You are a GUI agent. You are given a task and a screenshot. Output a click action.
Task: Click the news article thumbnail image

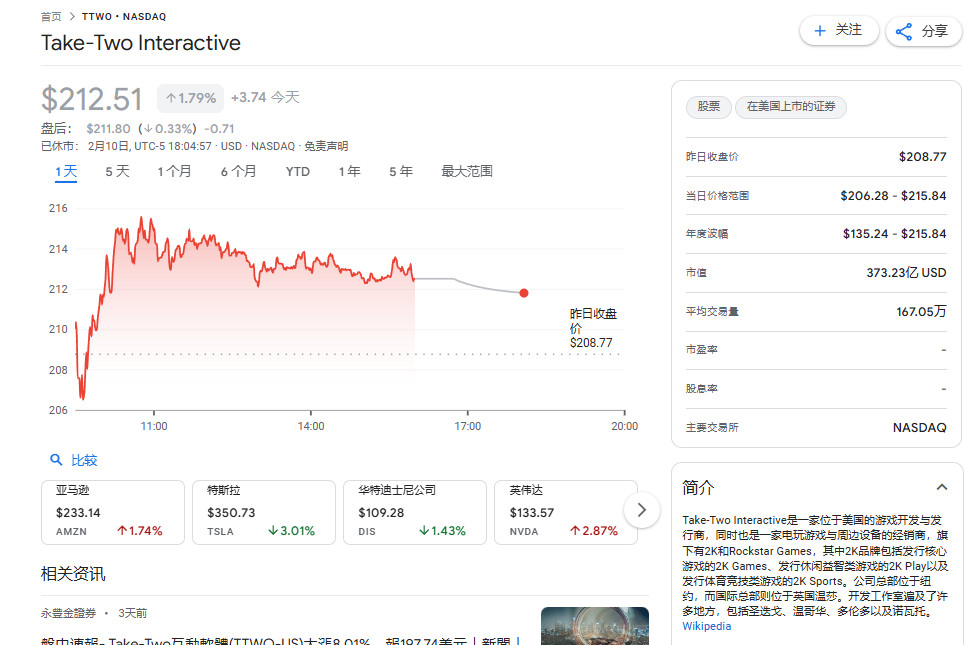(594, 624)
